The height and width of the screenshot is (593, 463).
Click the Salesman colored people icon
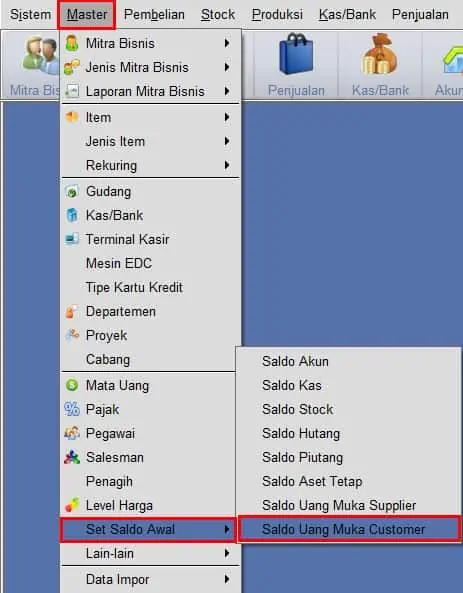pyautogui.click(x=72, y=458)
